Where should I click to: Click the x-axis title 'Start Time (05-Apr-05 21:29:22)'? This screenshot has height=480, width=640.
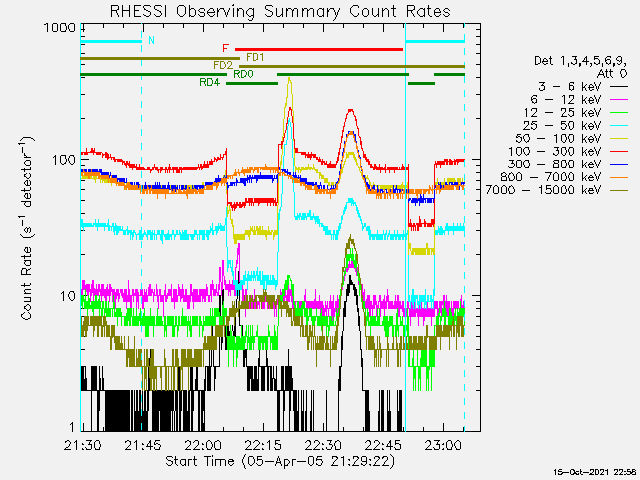point(280,461)
